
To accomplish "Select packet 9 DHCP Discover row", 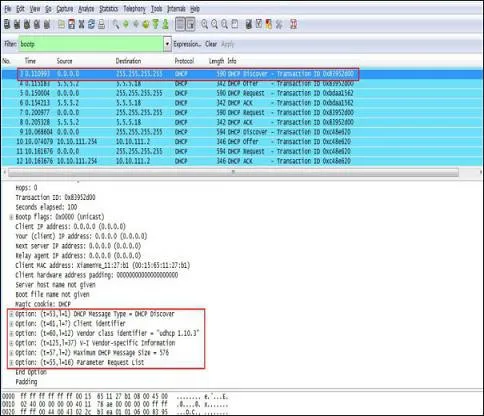I will pos(242,132).
